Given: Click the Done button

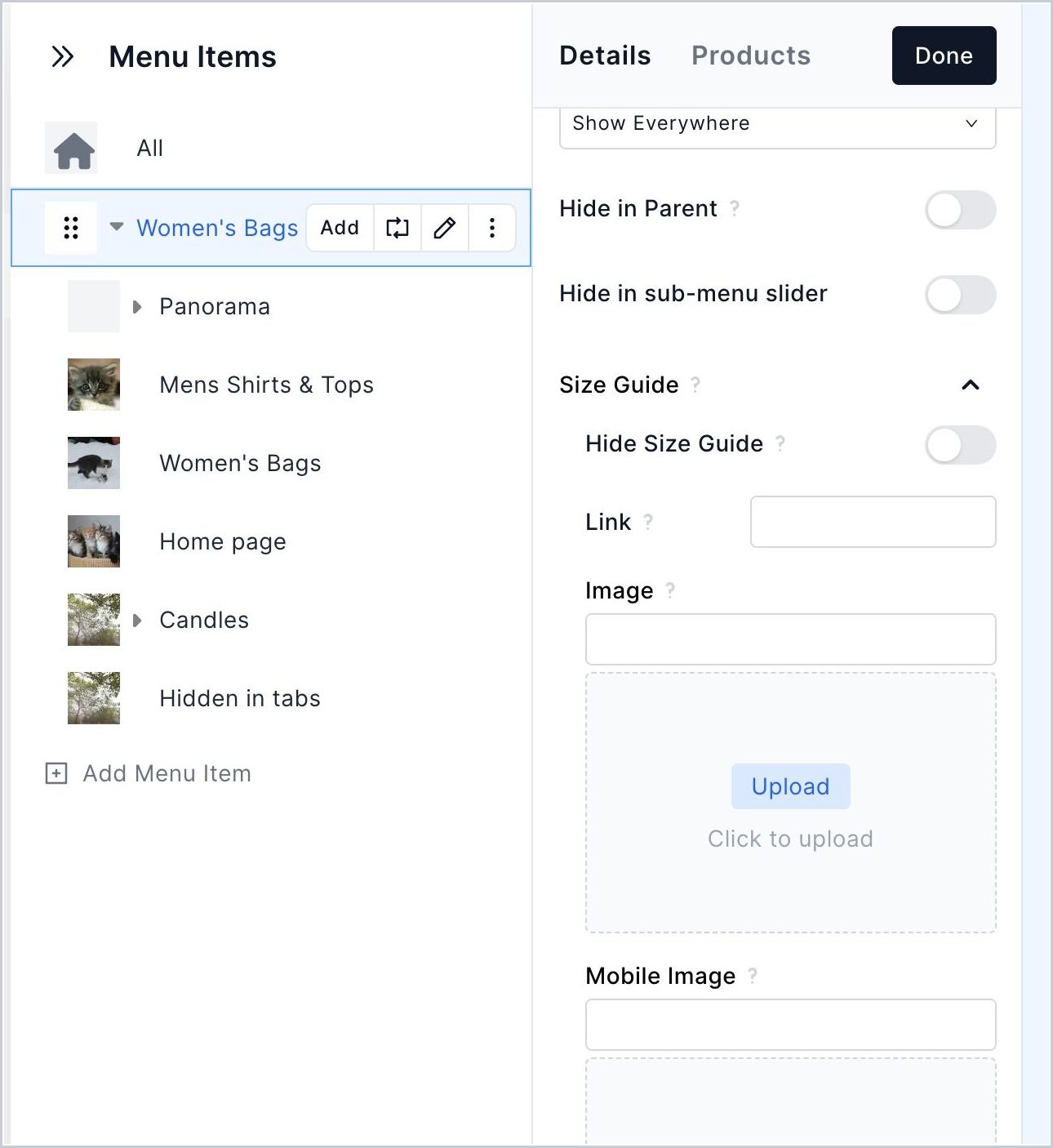Looking at the screenshot, I should [x=944, y=56].
